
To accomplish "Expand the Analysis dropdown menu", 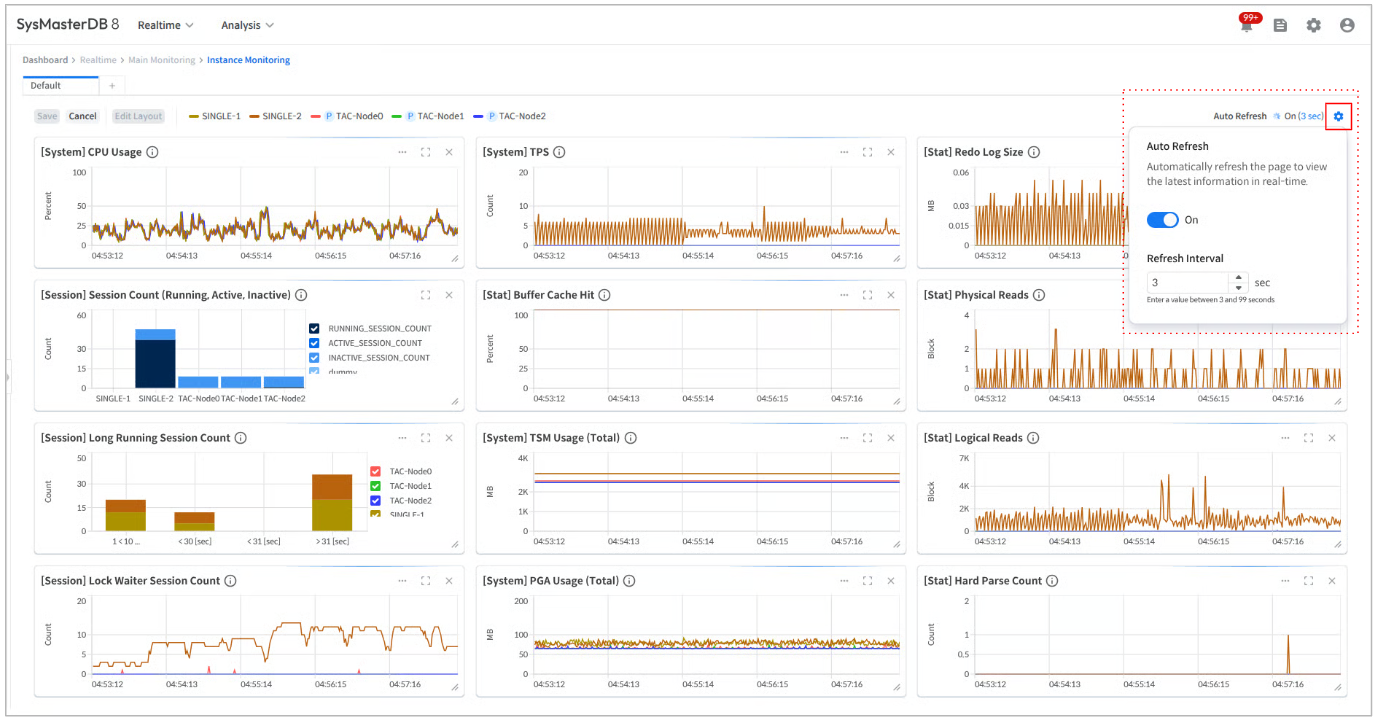I will tap(247, 25).
